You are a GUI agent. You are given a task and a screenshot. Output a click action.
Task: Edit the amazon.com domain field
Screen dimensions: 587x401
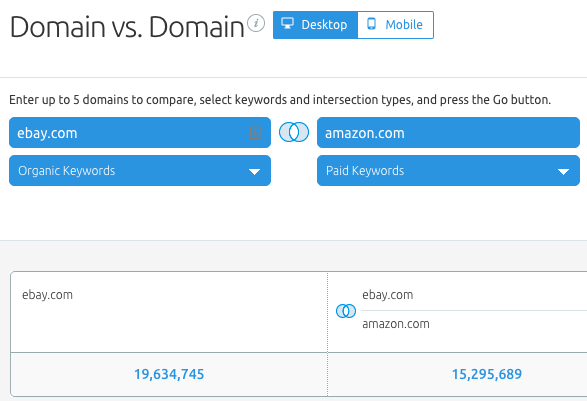[448, 133]
